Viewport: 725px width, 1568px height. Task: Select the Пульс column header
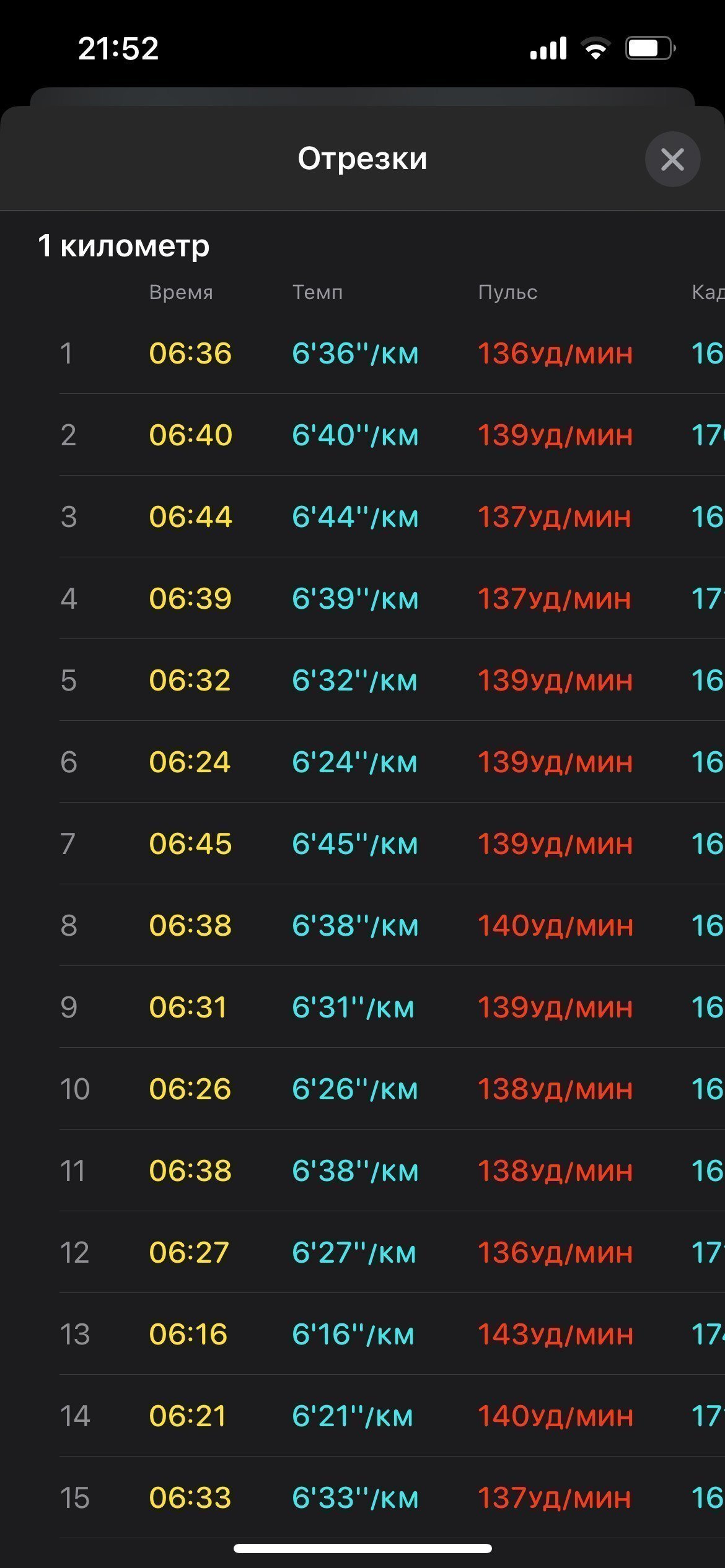tap(507, 292)
